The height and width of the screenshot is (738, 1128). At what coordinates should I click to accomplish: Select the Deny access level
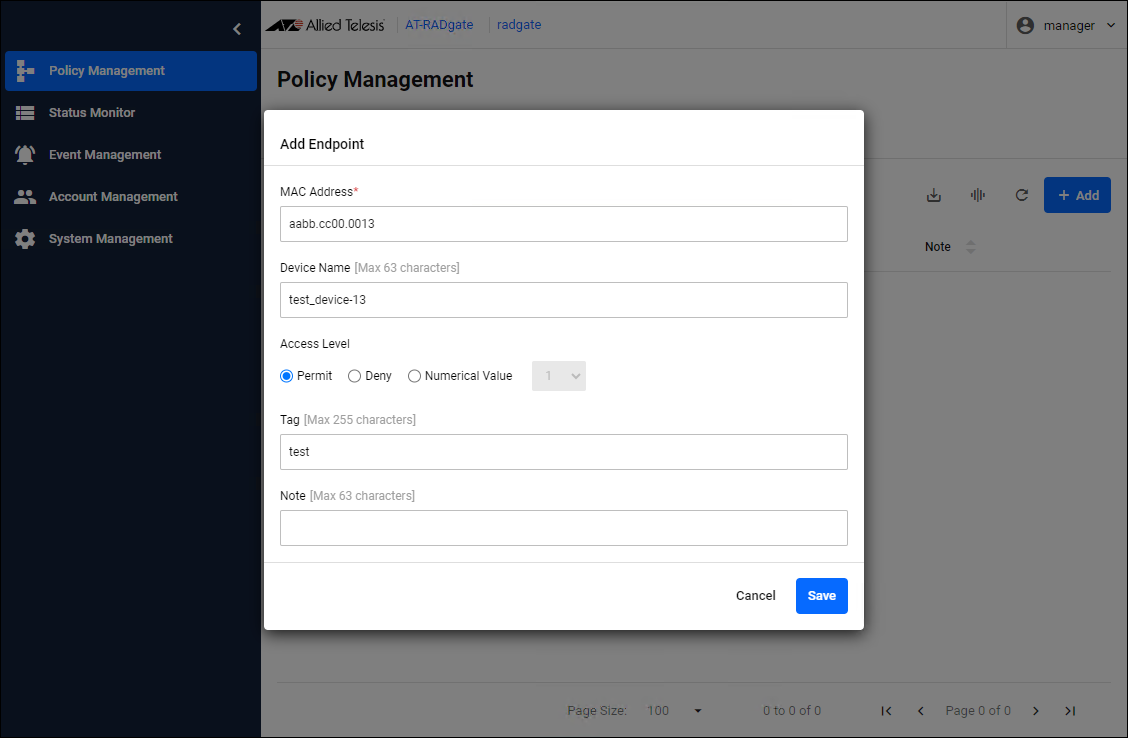tap(355, 376)
